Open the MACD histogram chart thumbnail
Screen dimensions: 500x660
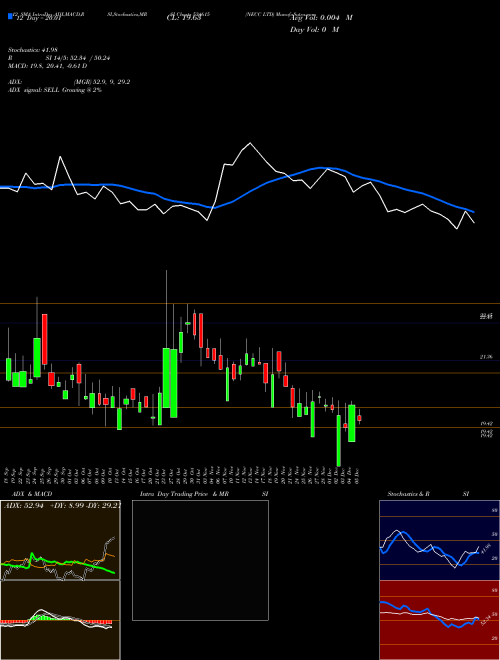(x=60, y=620)
